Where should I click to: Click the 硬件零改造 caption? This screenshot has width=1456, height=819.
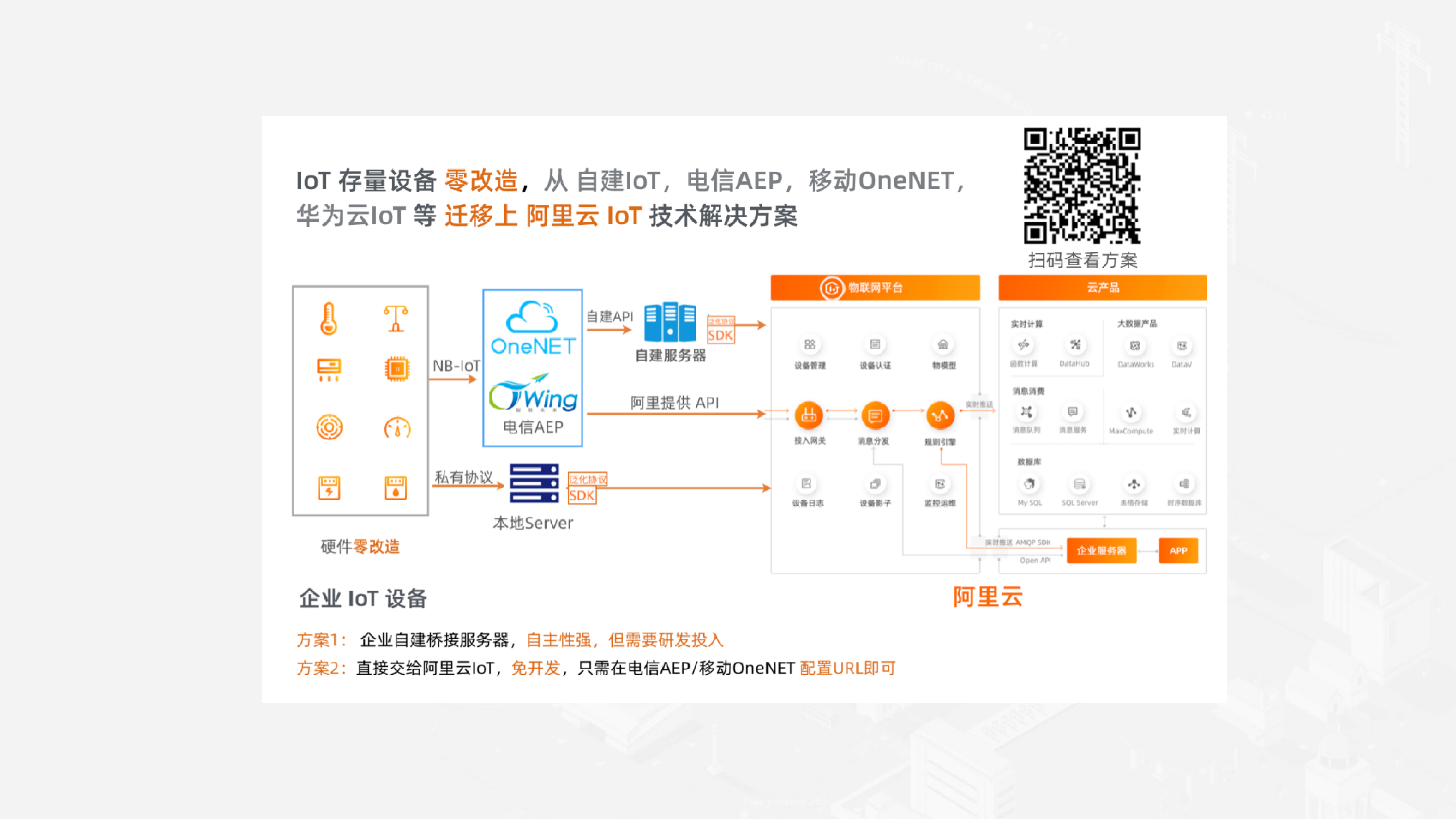point(360,547)
